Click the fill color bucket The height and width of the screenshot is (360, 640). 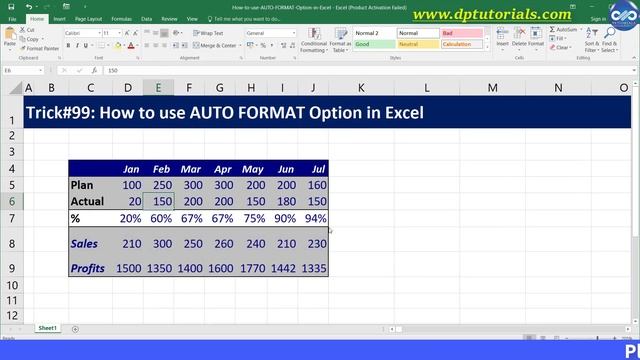point(118,45)
